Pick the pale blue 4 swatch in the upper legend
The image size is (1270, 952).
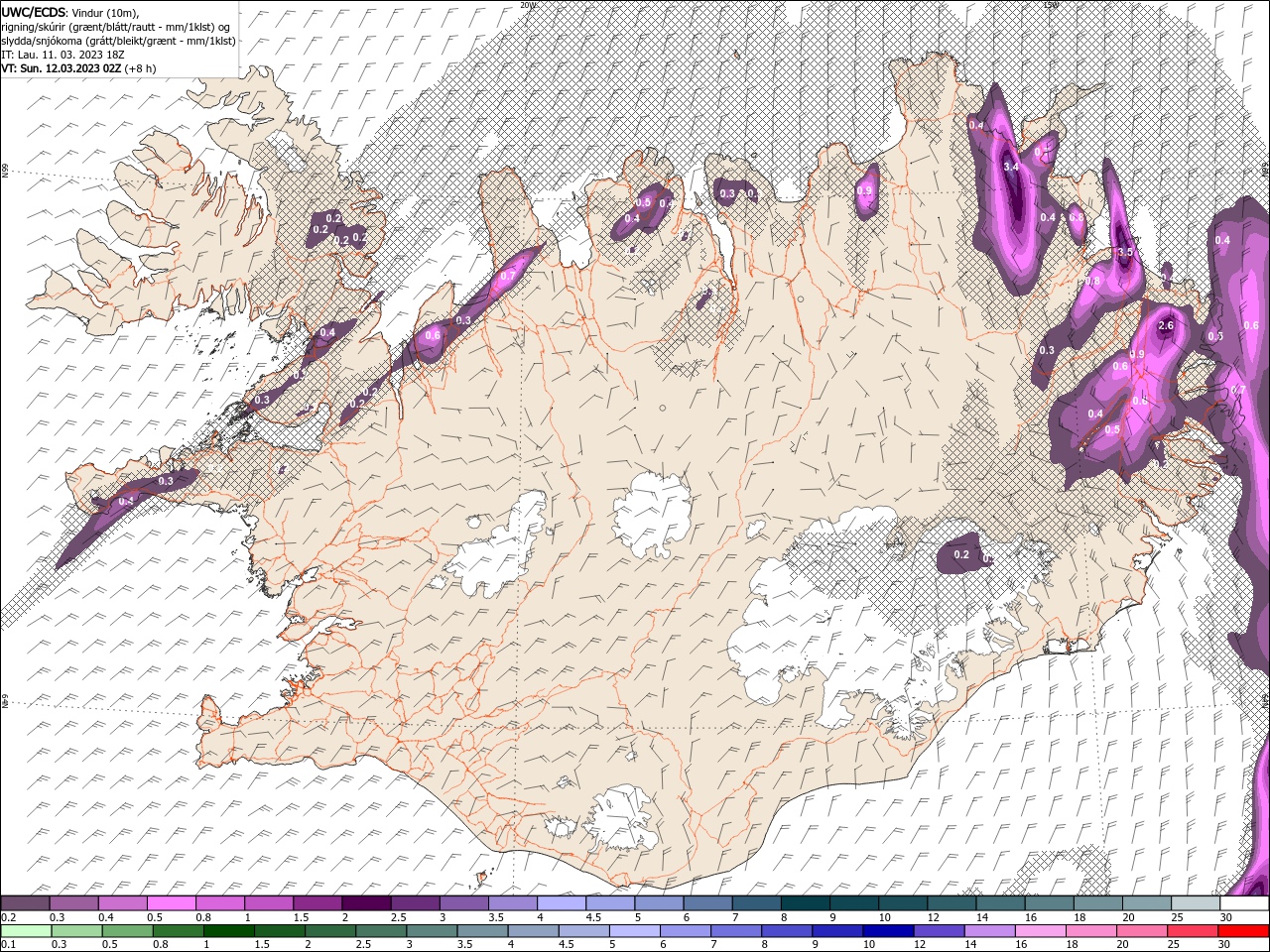562,903
